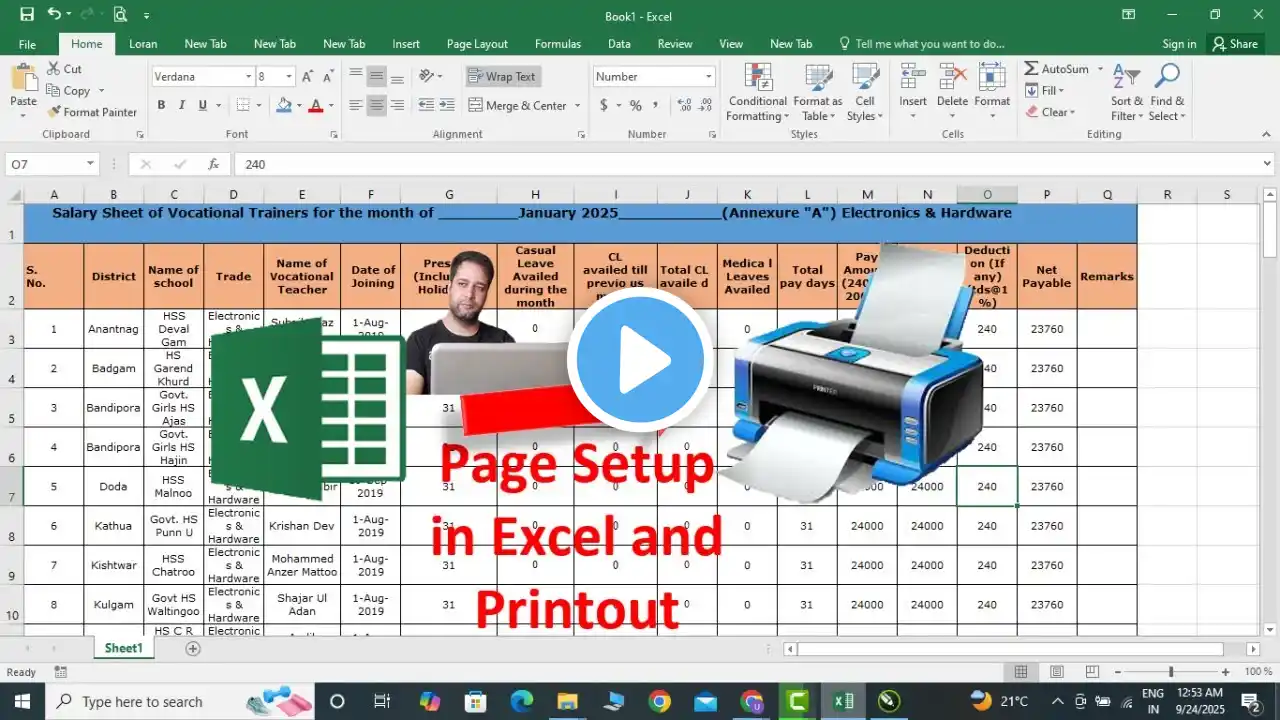Toggle underline formatting

click(203, 105)
